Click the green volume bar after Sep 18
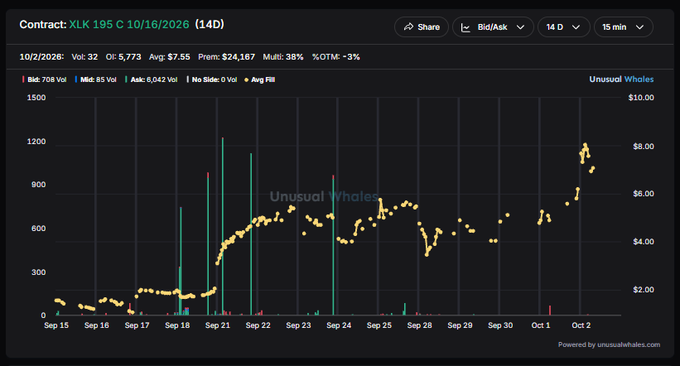 pyautogui.click(x=180, y=261)
